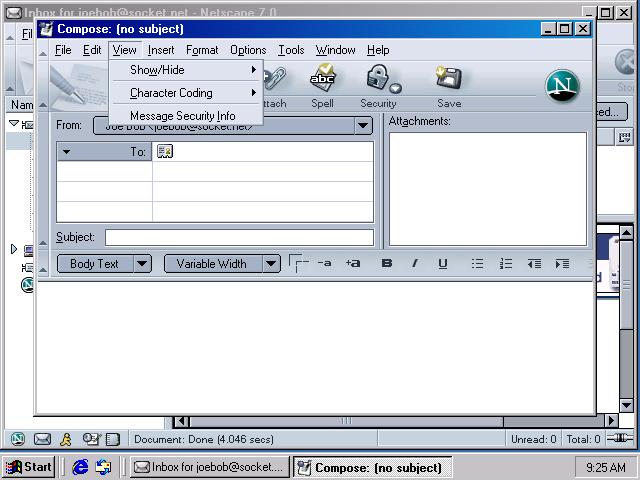Viewport: 640px width, 480px height.
Task: Open the Character Coding submenu
Action: click(x=186, y=93)
